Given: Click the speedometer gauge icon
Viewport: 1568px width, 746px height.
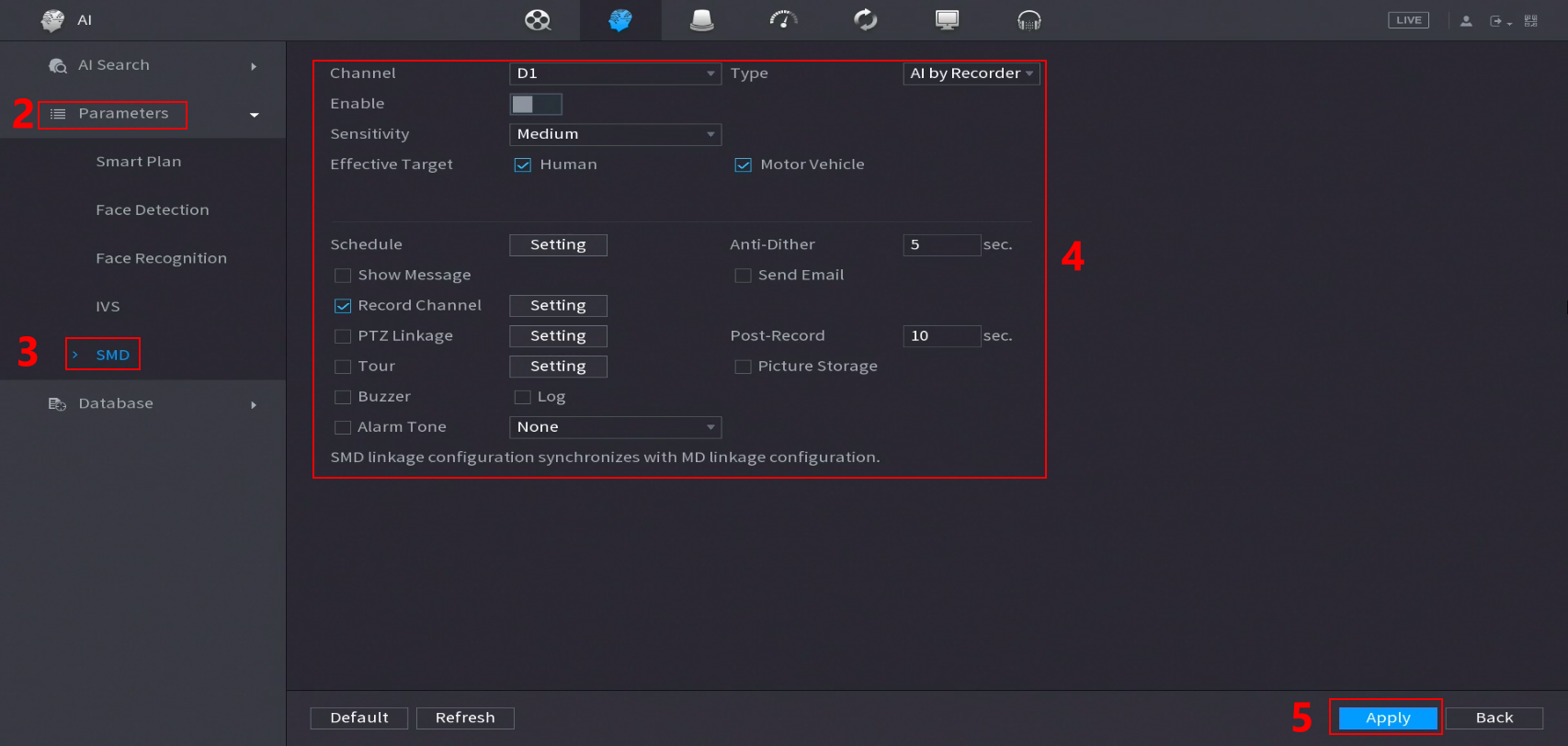Looking at the screenshot, I should (x=783, y=20).
